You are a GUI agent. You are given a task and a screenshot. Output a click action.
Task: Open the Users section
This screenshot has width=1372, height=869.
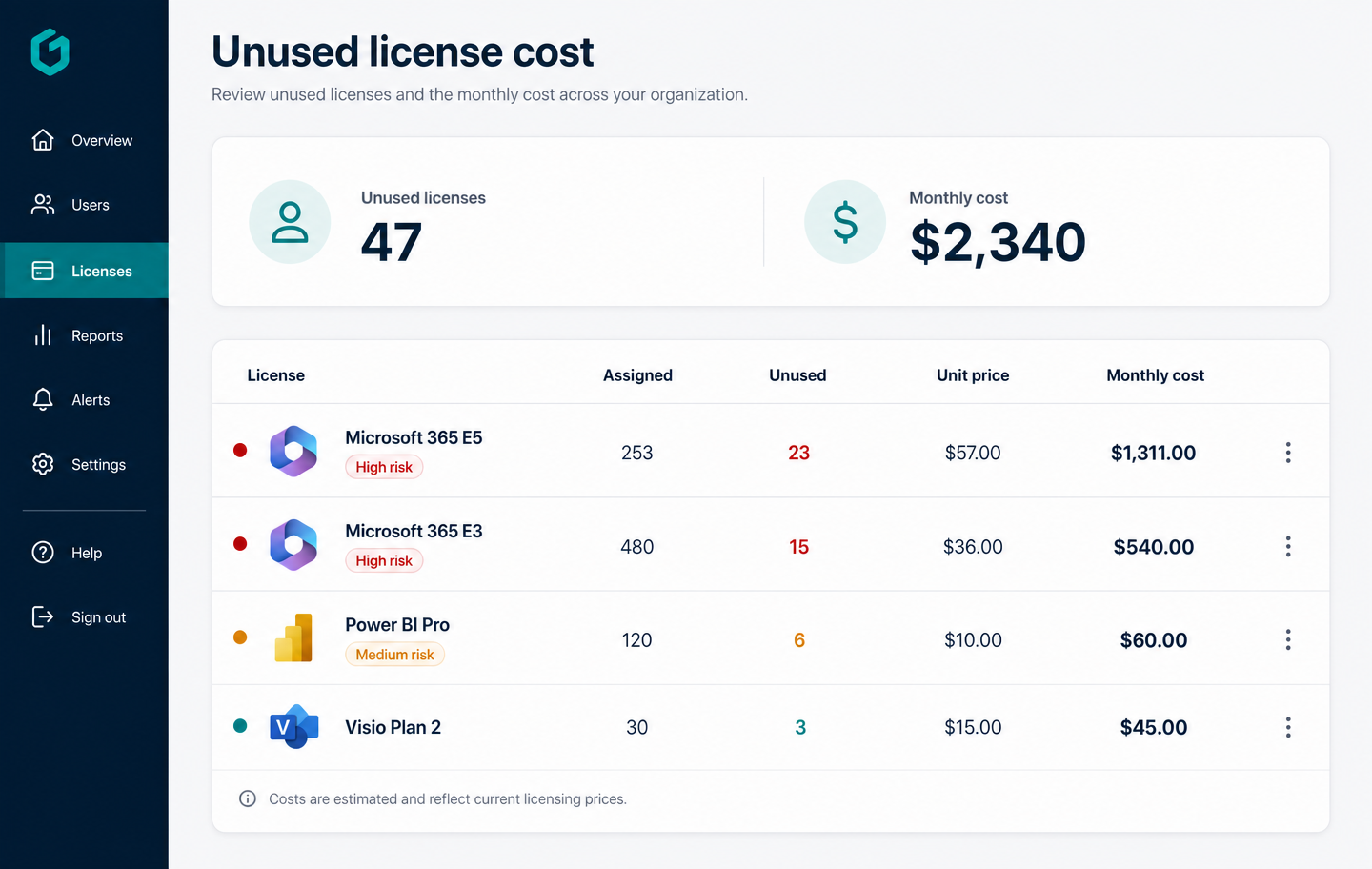tap(84, 205)
